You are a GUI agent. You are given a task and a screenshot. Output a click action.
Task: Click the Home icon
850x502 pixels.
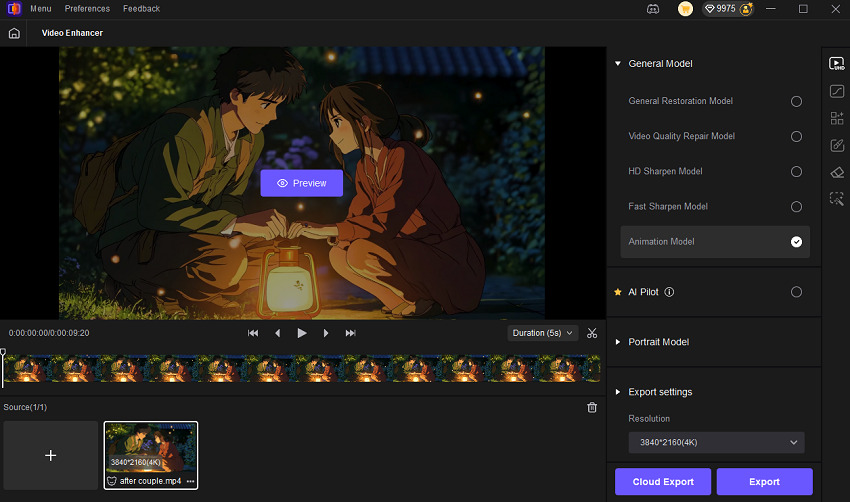click(x=14, y=33)
